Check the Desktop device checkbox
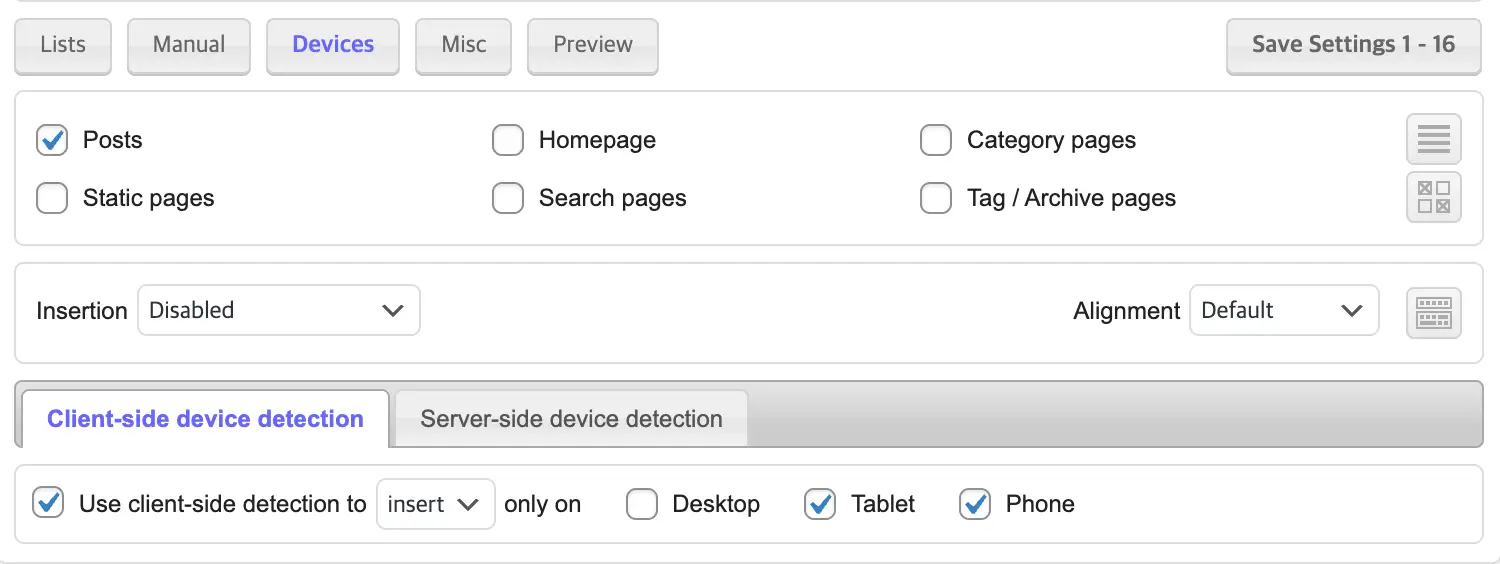Image resolution: width=1500 pixels, height=564 pixels. 642,504
